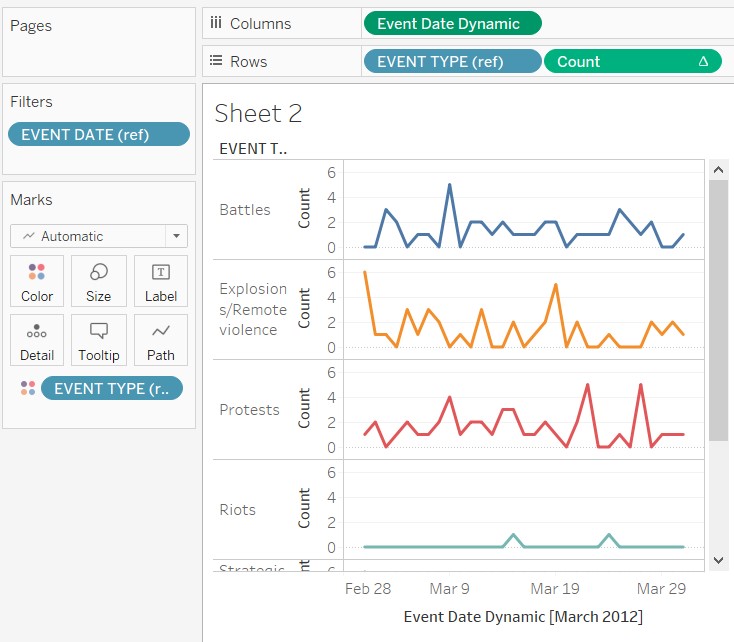Open the Label marks card

click(160, 282)
